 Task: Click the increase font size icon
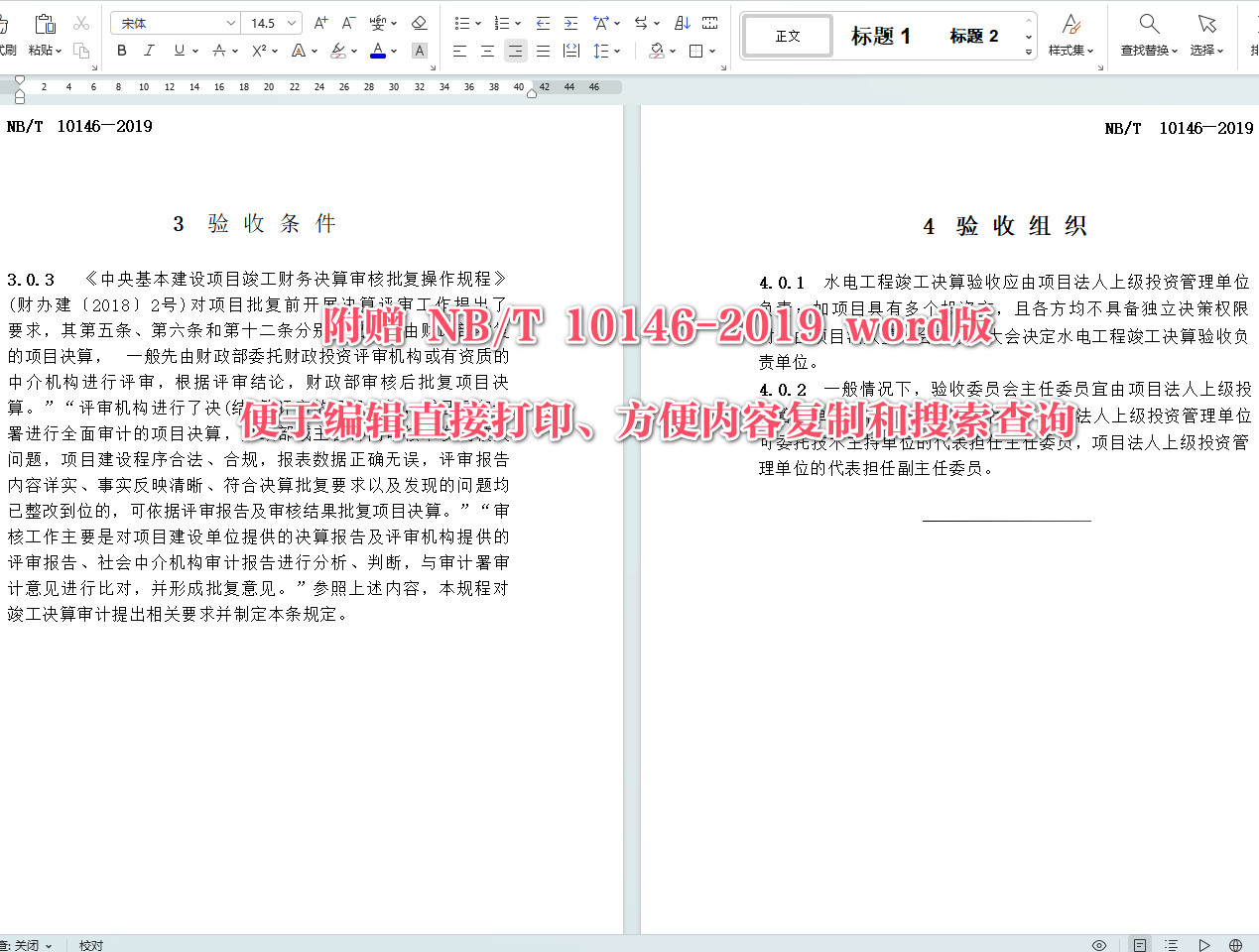[x=321, y=22]
